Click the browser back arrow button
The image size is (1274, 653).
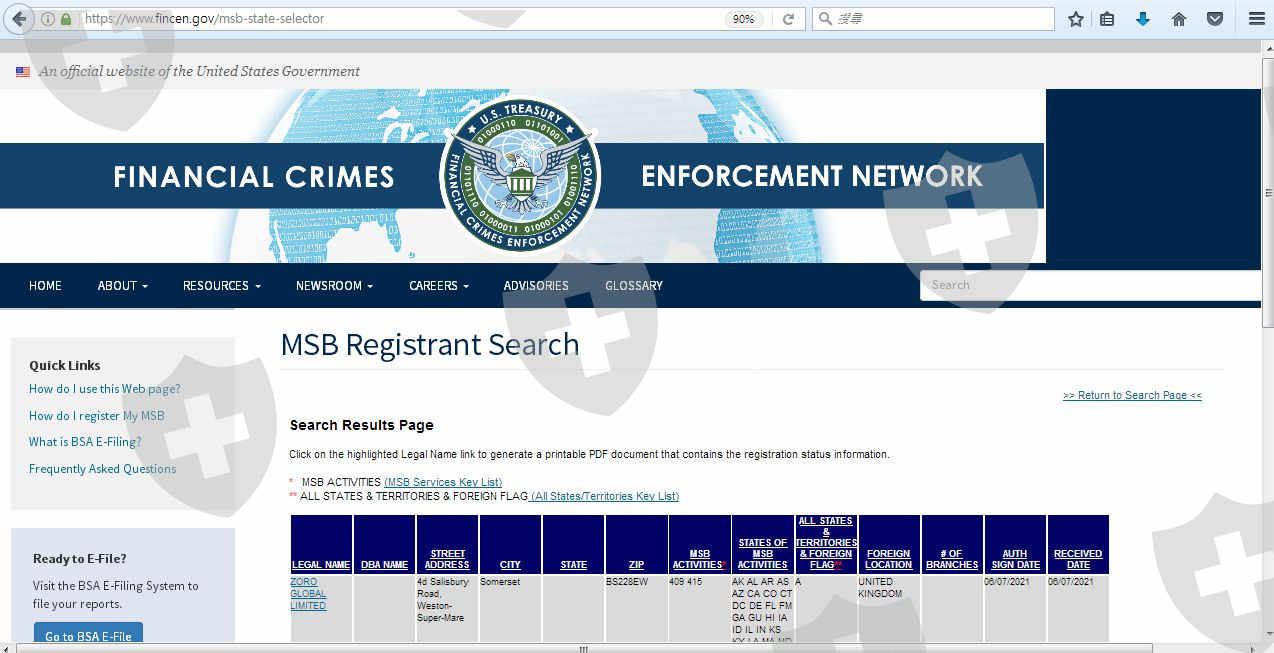19,19
